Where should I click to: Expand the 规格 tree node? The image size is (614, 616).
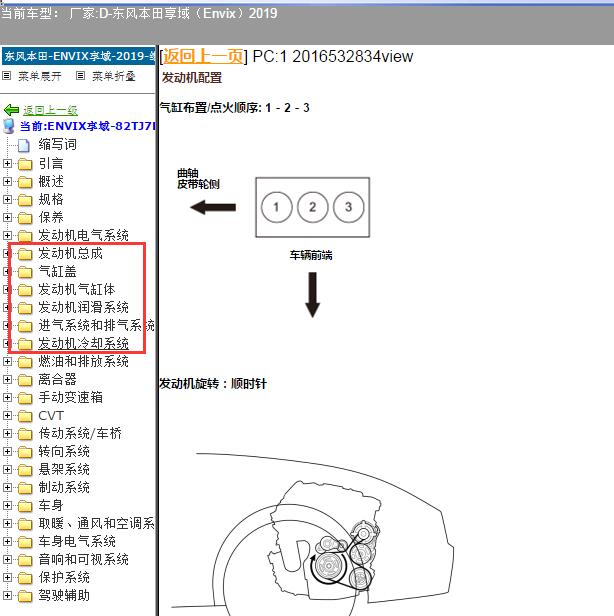point(7,200)
